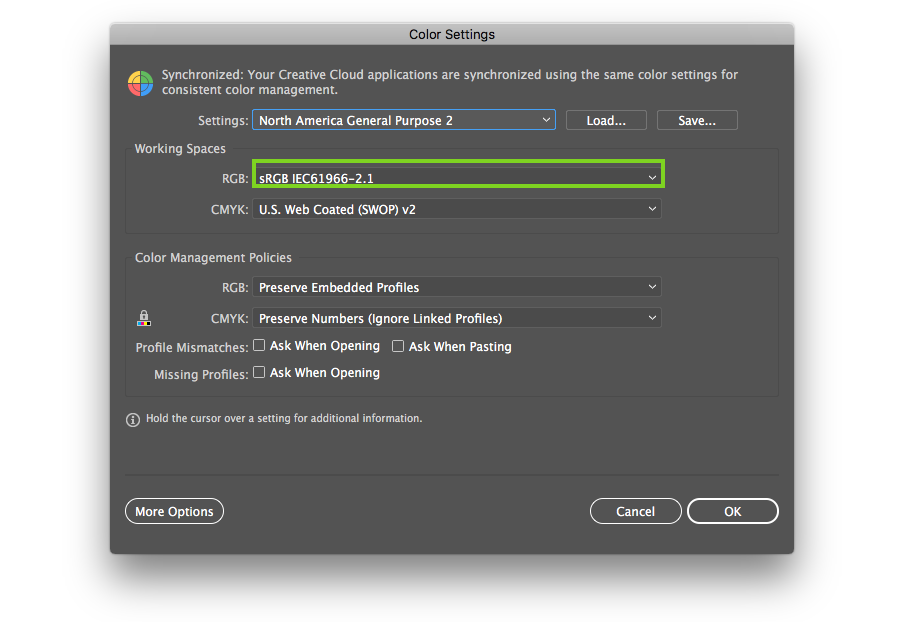900x622 pixels.
Task: Tick the Ask When Pasting checkbox
Action: (x=398, y=346)
